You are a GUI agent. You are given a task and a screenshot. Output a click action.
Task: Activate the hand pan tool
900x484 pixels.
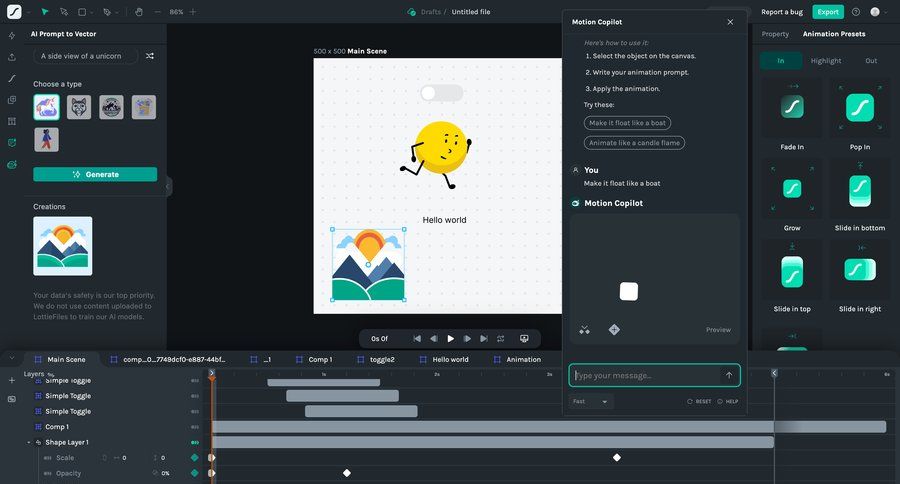[139, 11]
